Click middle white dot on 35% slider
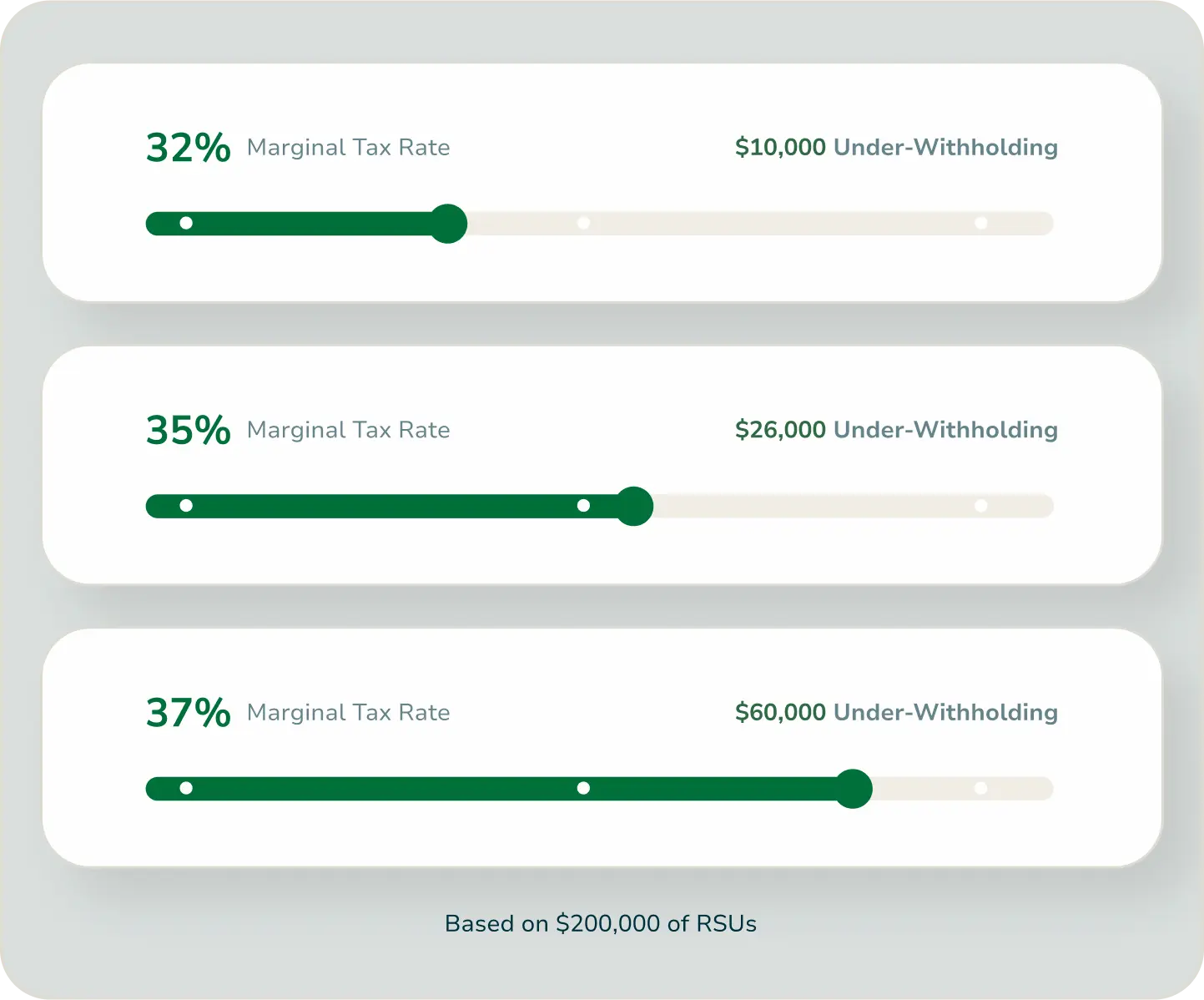This screenshot has width=1204, height=1000. 583,505
